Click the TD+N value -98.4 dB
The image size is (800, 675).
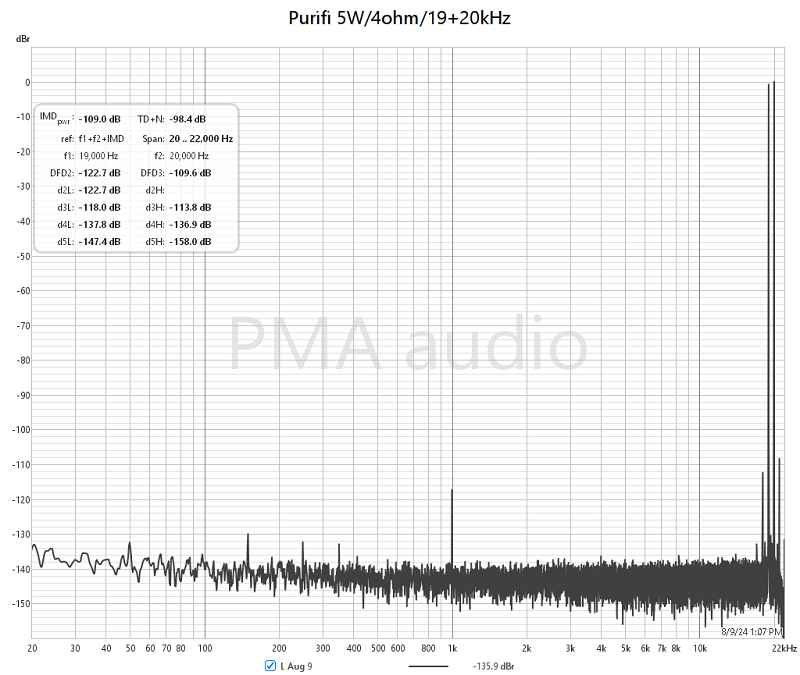187,119
